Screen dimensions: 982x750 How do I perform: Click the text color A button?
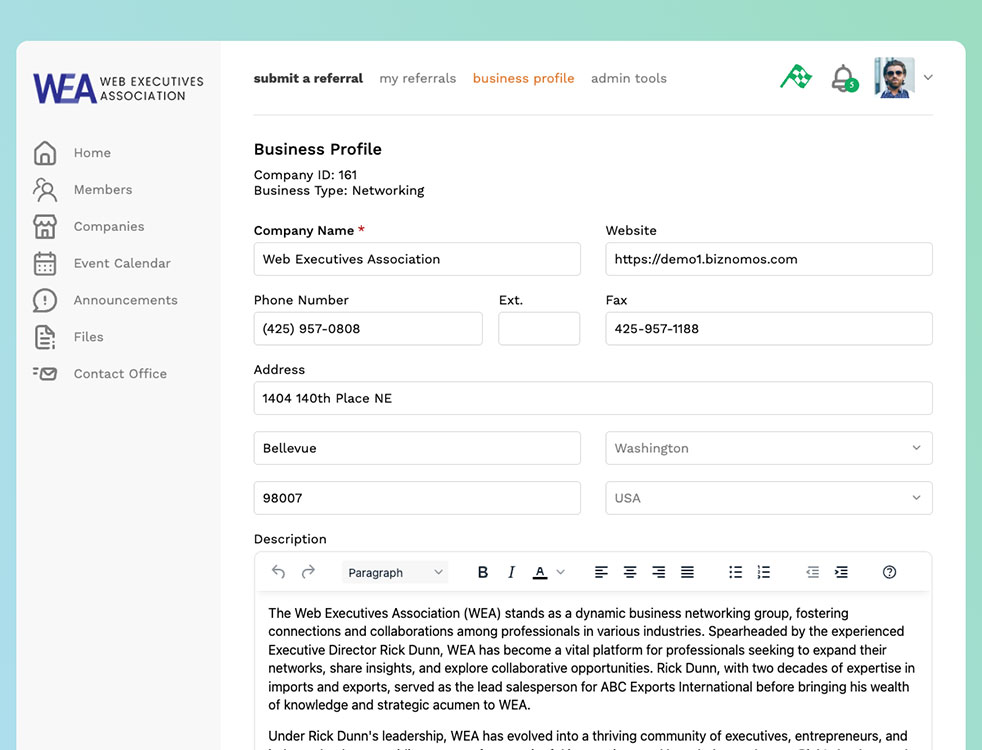[540, 572]
